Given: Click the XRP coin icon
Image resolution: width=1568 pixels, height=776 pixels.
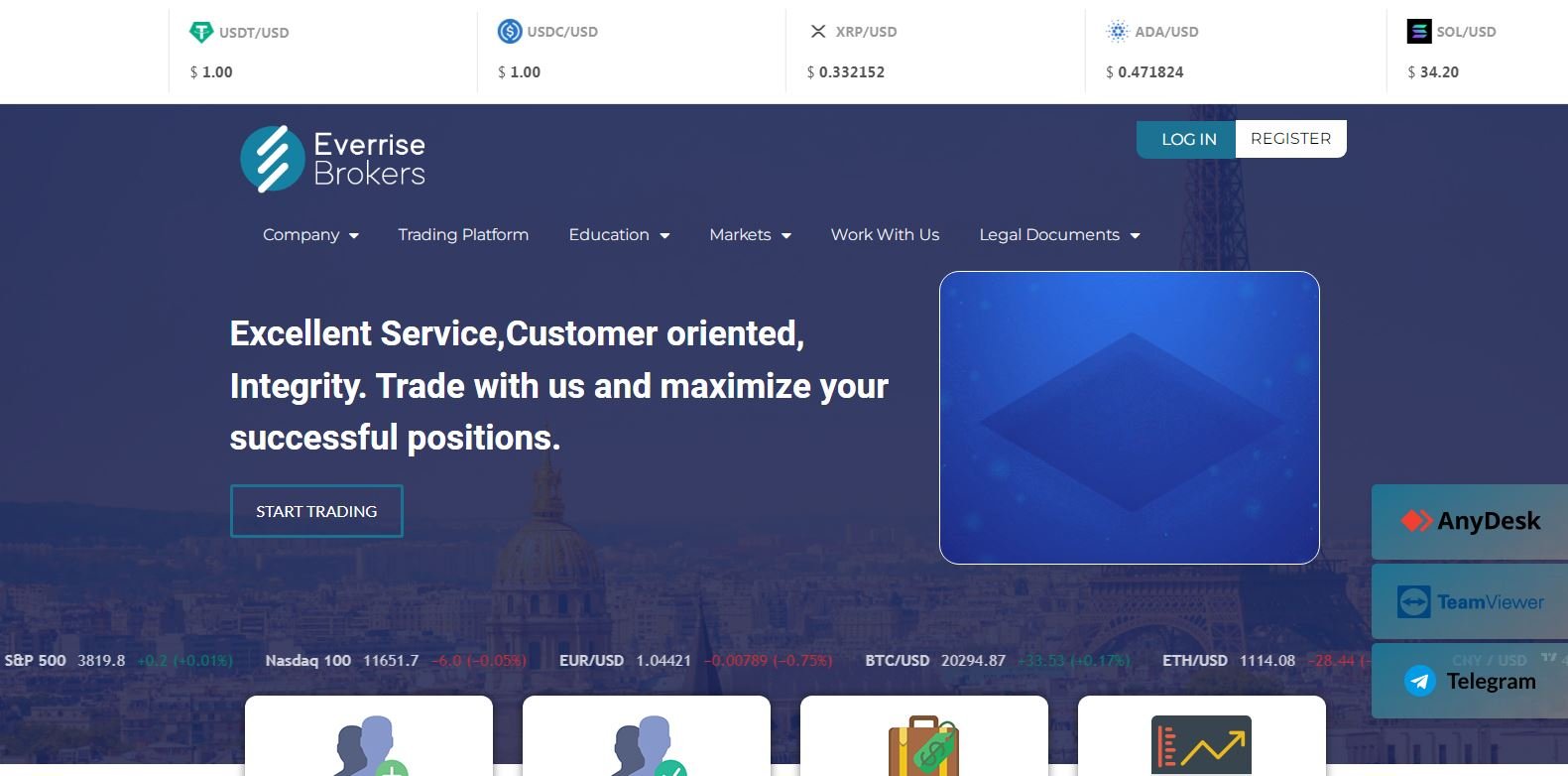Looking at the screenshot, I should pyautogui.click(x=818, y=31).
